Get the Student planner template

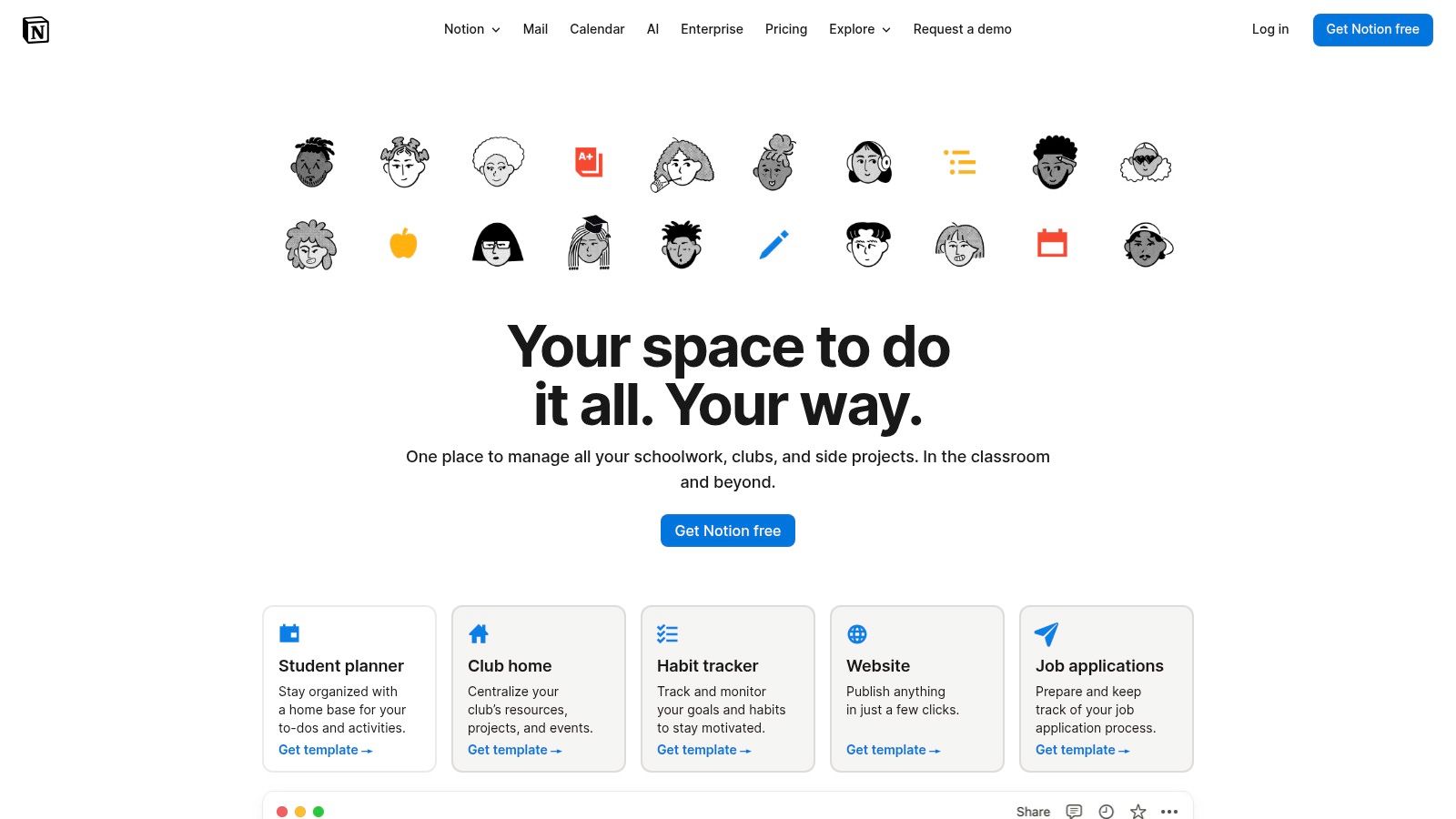pos(325,750)
